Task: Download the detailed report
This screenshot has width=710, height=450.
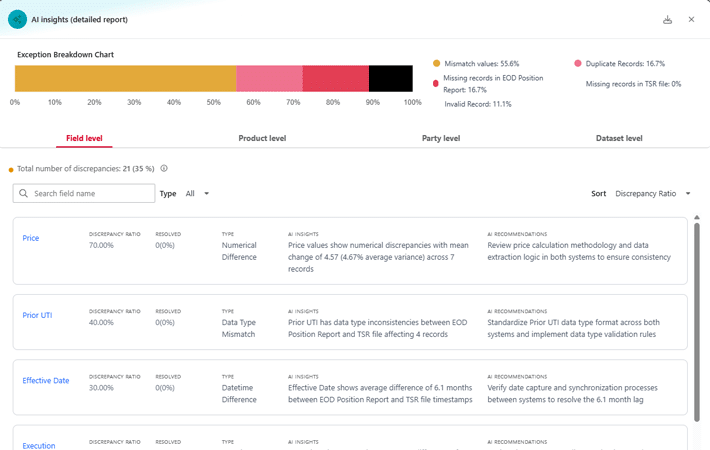Action: [x=667, y=19]
